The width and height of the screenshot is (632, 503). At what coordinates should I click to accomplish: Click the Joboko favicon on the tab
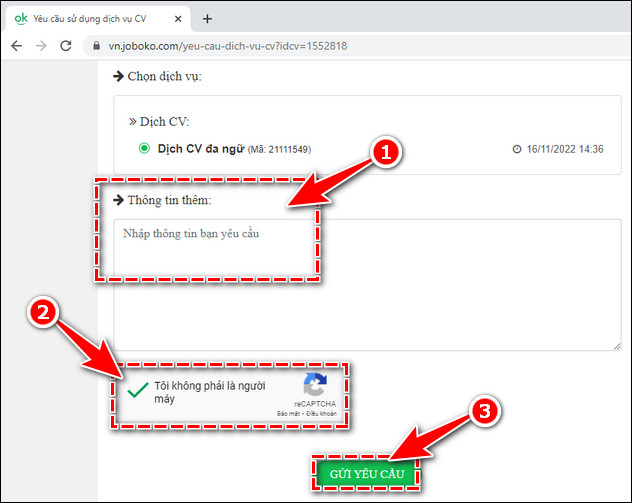point(19,18)
